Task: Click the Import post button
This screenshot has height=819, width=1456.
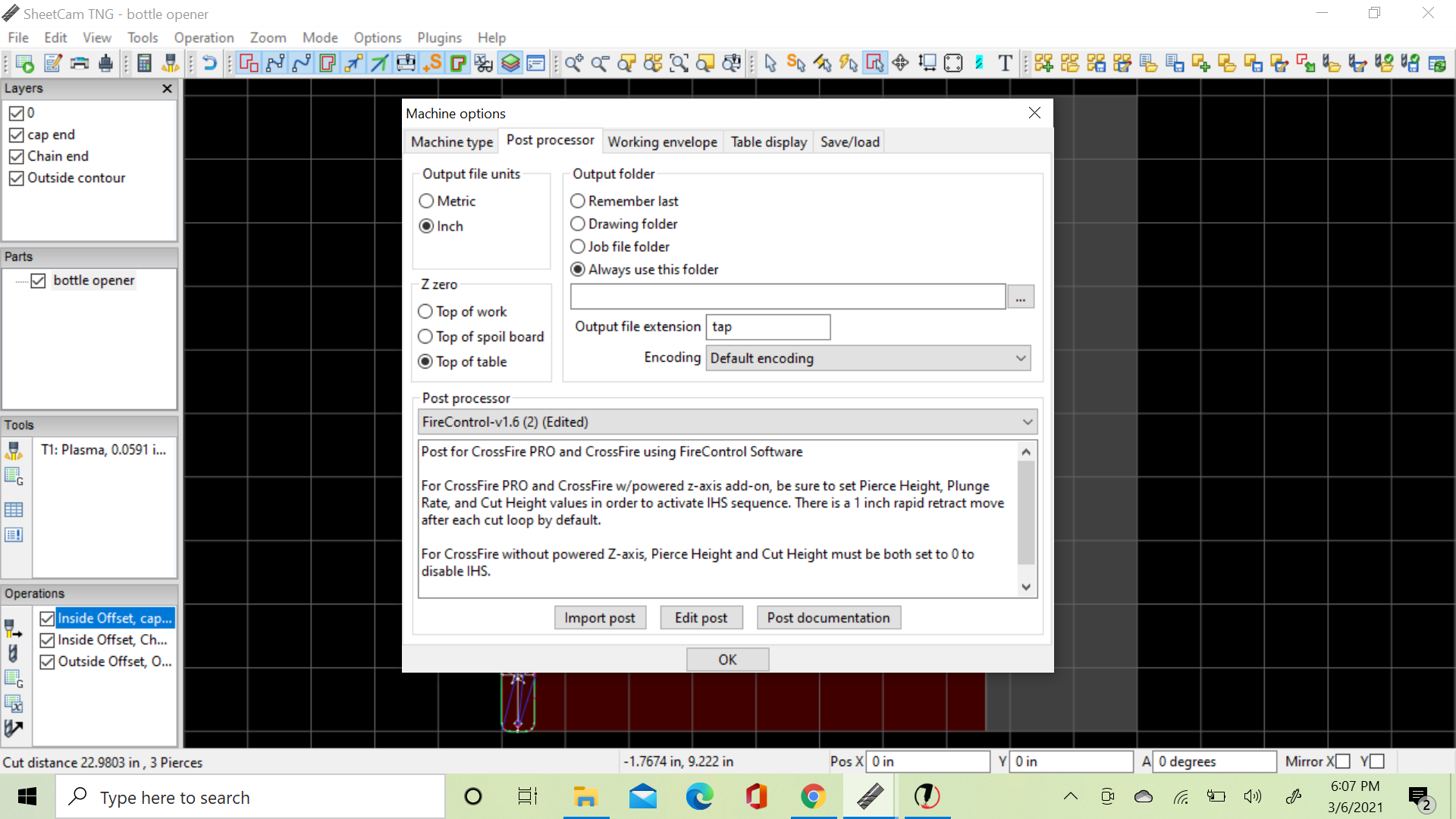Action: 600,617
